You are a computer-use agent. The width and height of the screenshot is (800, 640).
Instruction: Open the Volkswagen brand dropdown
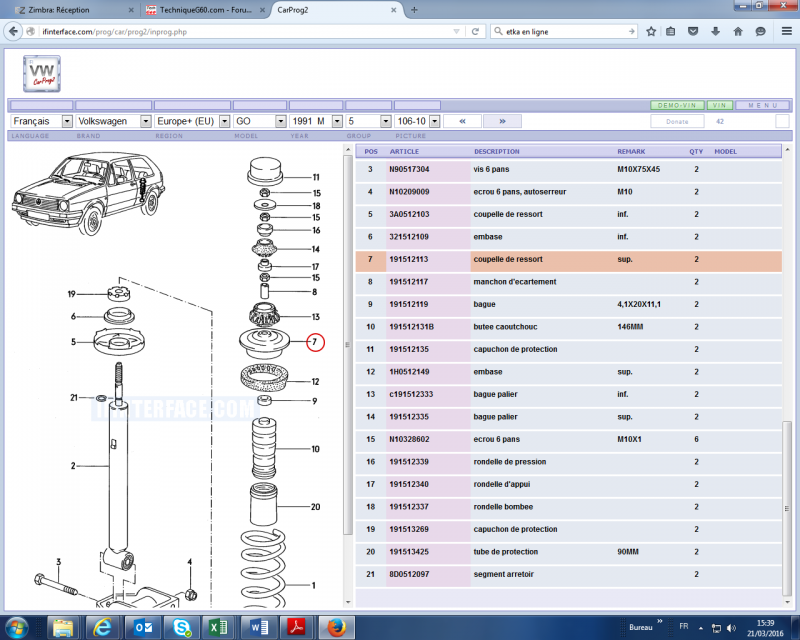113,121
